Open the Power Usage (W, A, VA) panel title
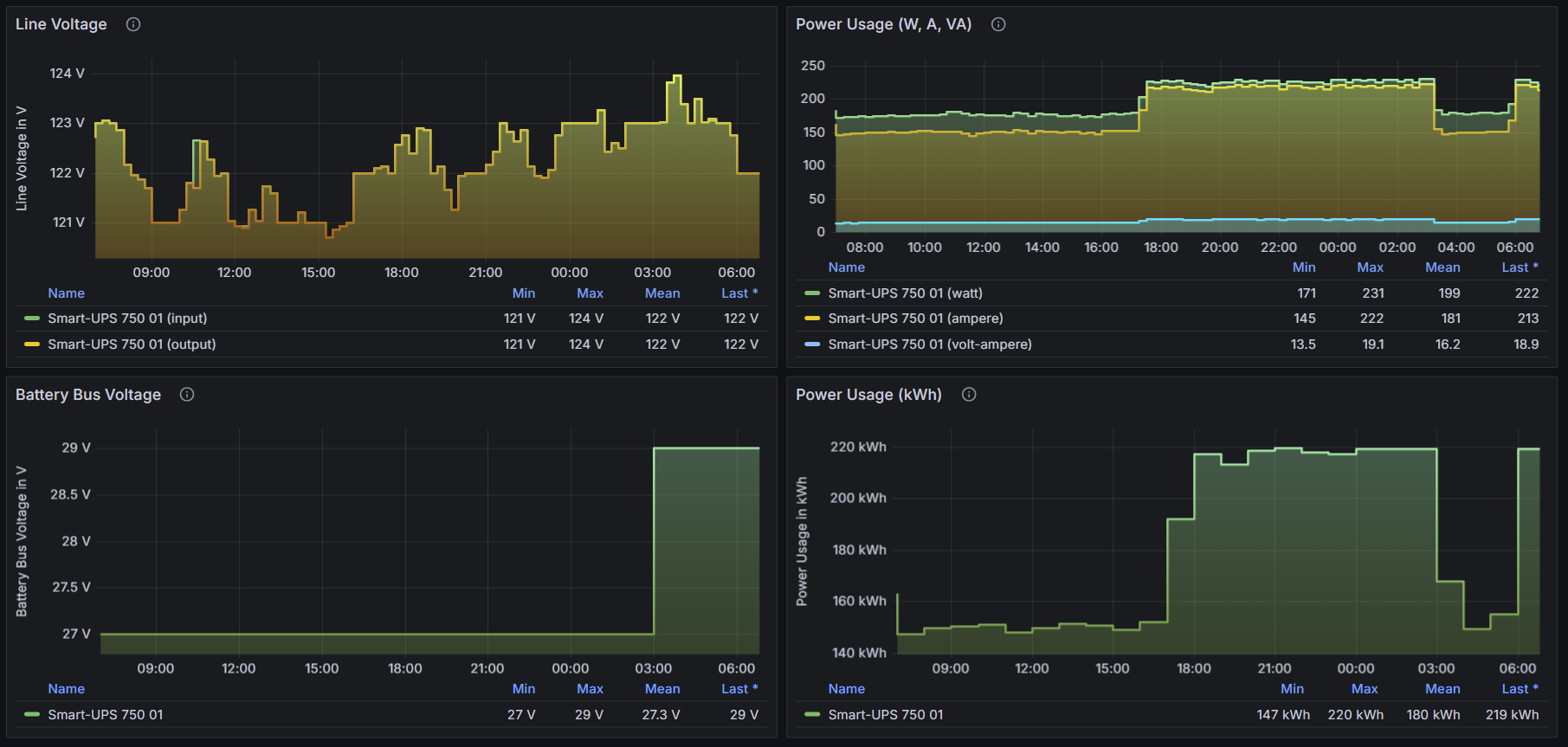This screenshot has height=747, width=1568. point(884,24)
